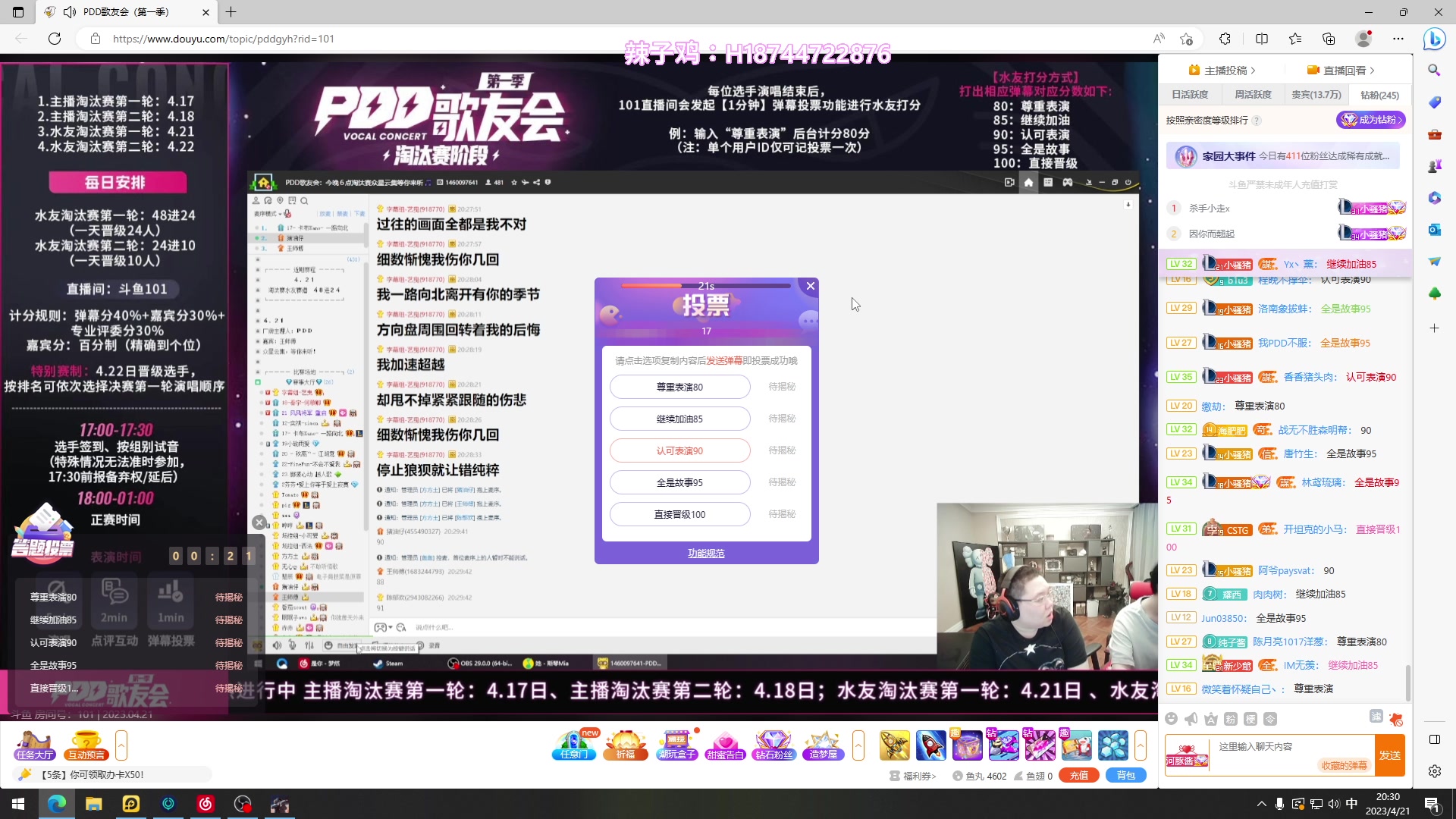Open the 潮玩盒子 toy box icon
Image resolution: width=1456 pixels, height=819 pixels.
pos(676,745)
